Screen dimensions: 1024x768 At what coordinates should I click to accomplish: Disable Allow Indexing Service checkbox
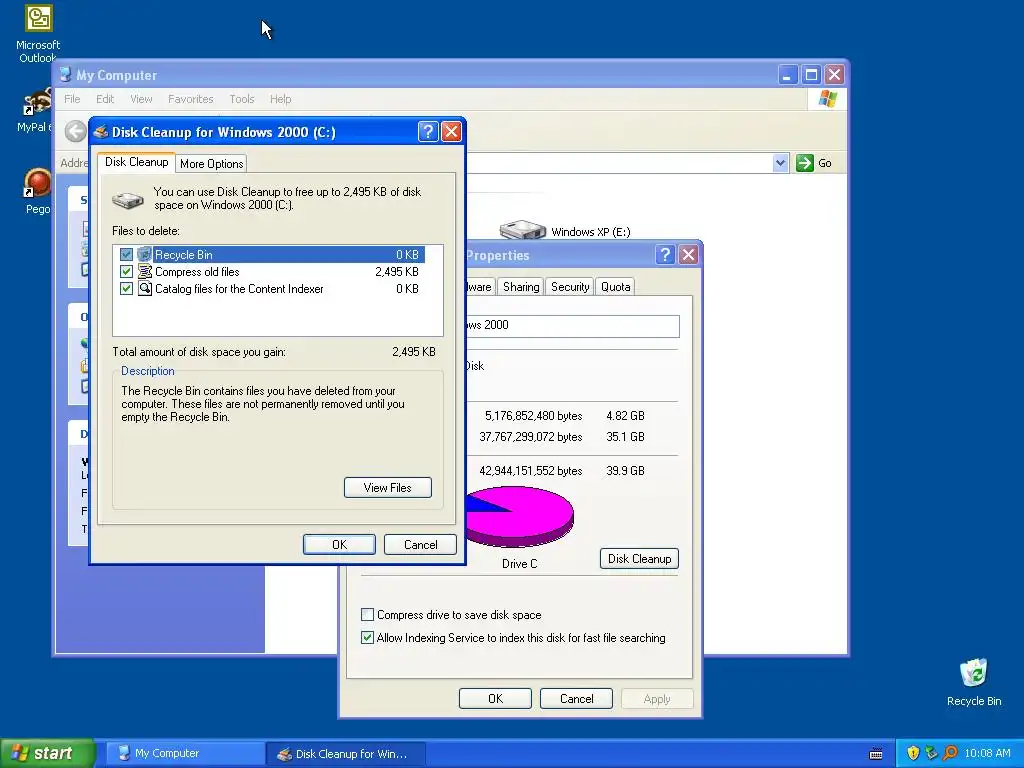(x=367, y=637)
